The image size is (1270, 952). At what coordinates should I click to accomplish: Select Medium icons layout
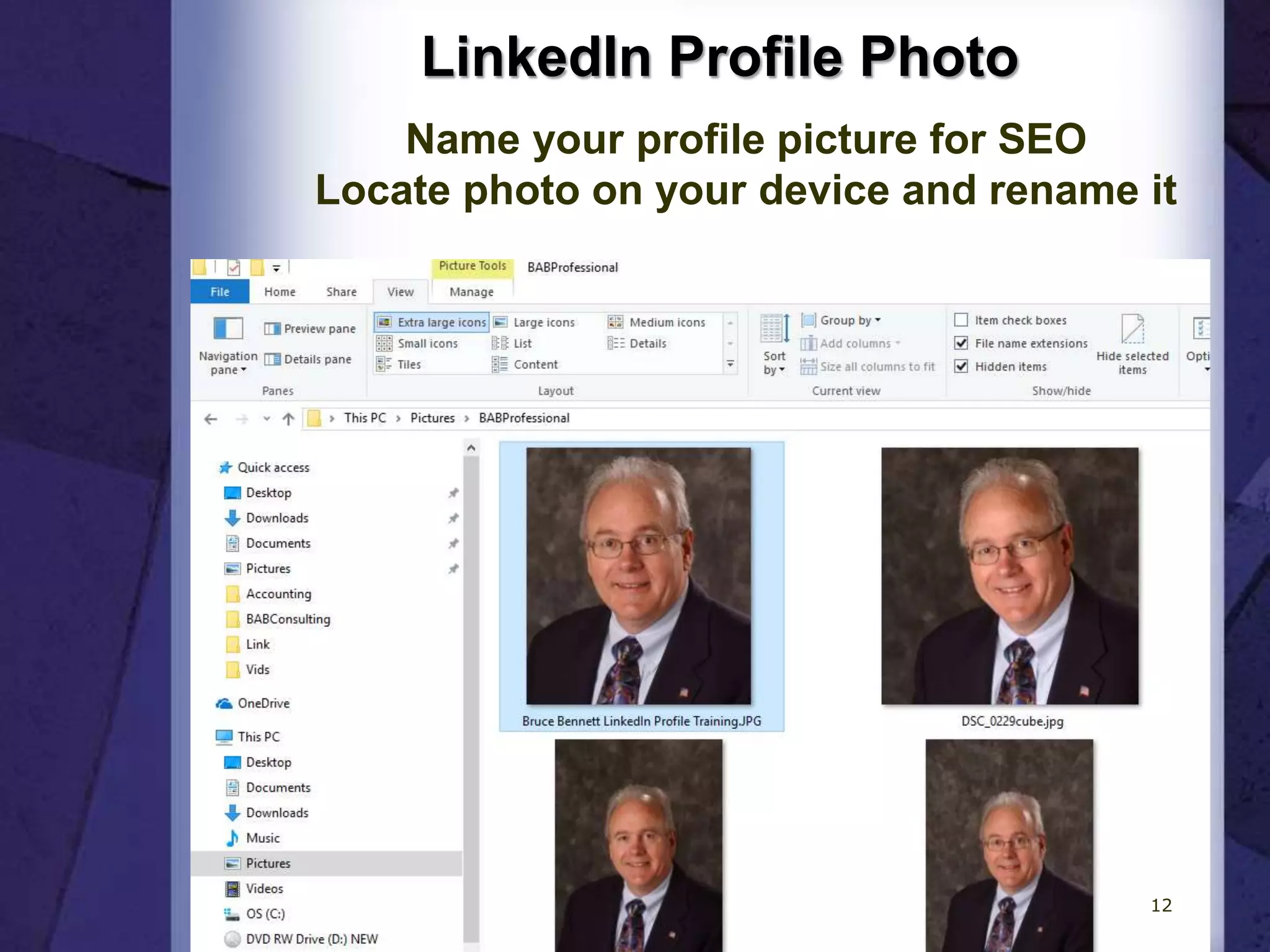657,322
